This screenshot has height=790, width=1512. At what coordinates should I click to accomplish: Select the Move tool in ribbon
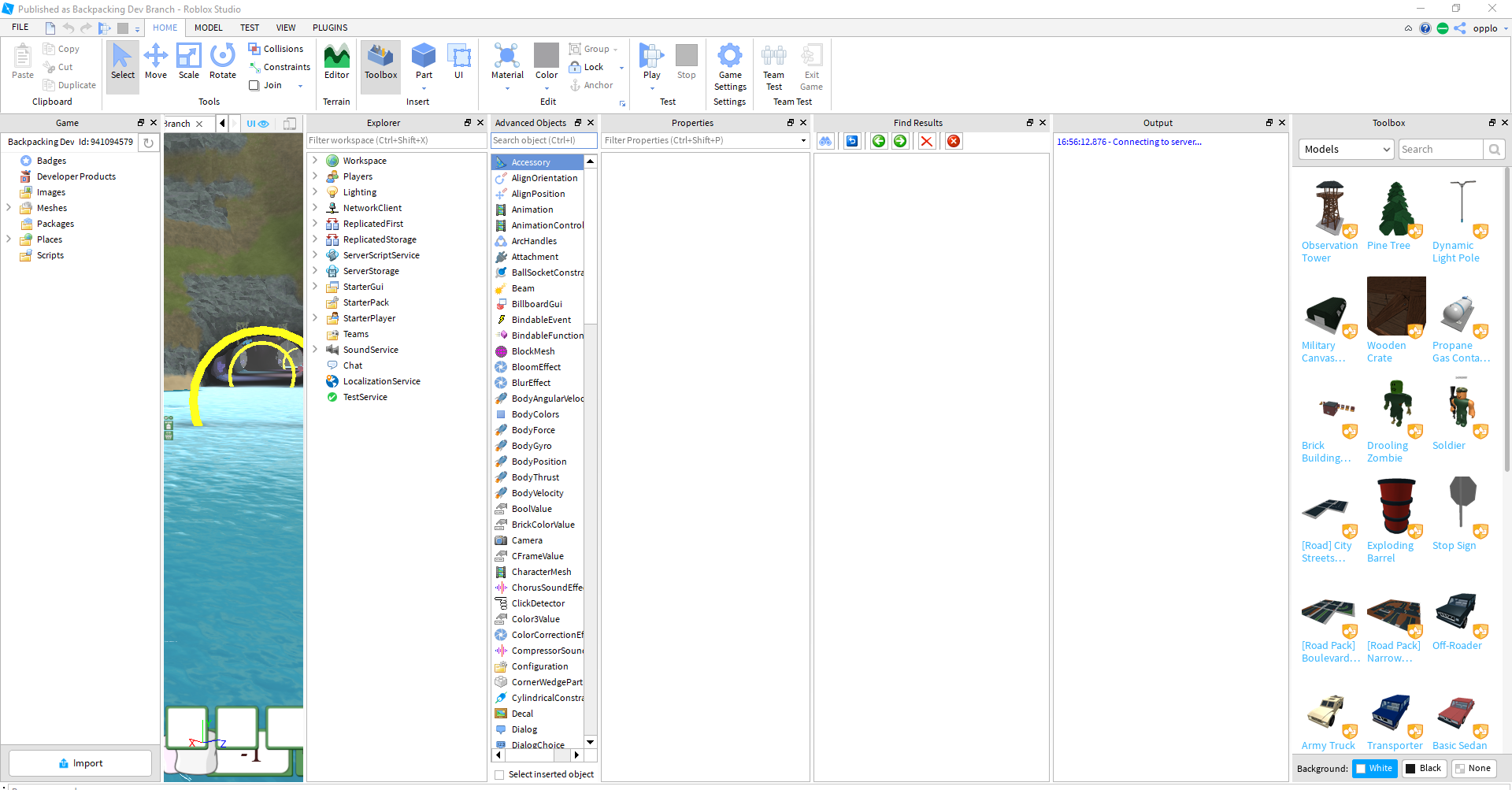pyautogui.click(x=156, y=61)
